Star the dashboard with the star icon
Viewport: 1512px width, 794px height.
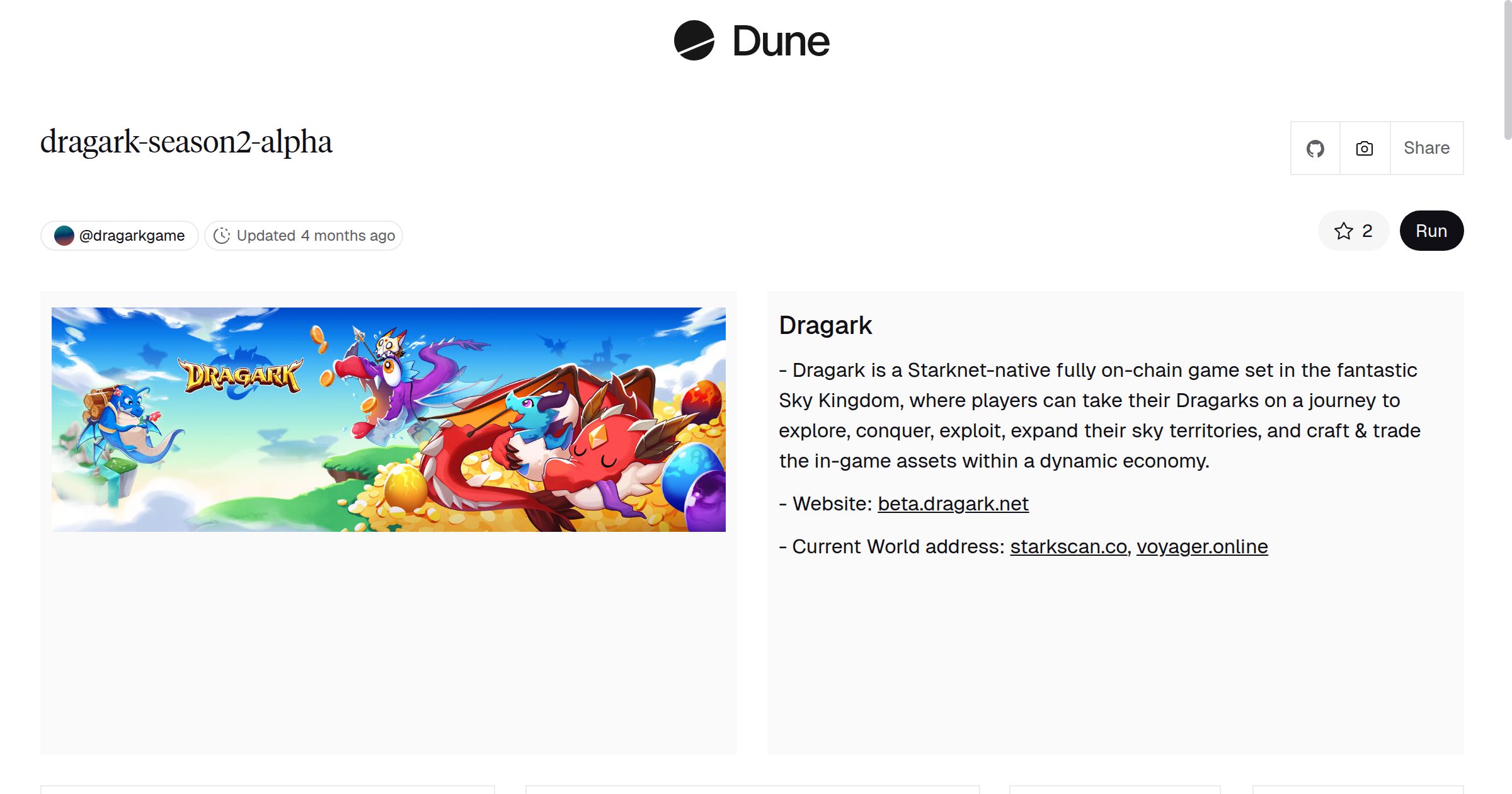tap(1343, 231)
